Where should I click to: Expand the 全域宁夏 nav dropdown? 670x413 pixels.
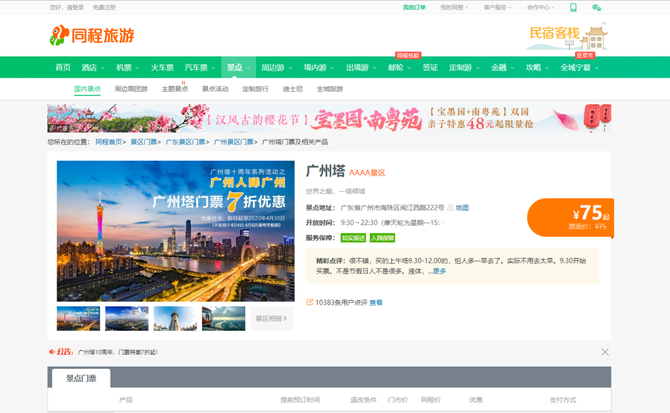click(x=597, y=68)
